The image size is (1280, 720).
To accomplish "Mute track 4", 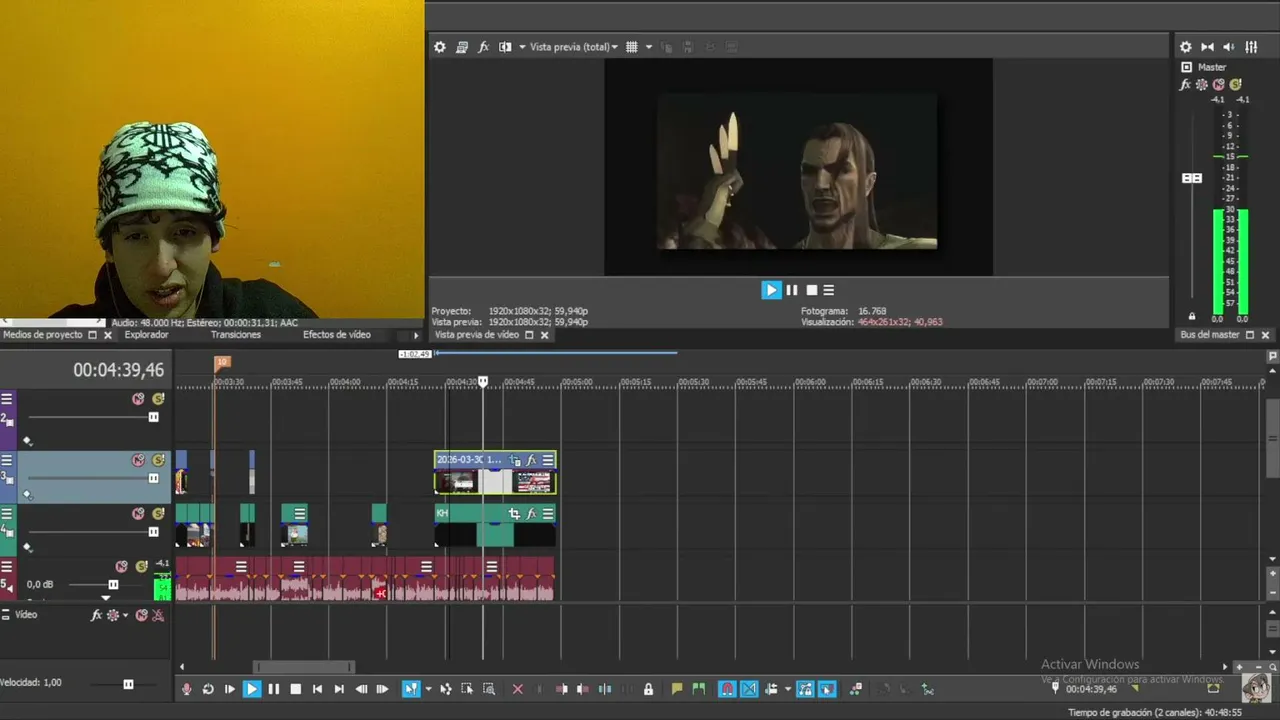I will (138, 514).
